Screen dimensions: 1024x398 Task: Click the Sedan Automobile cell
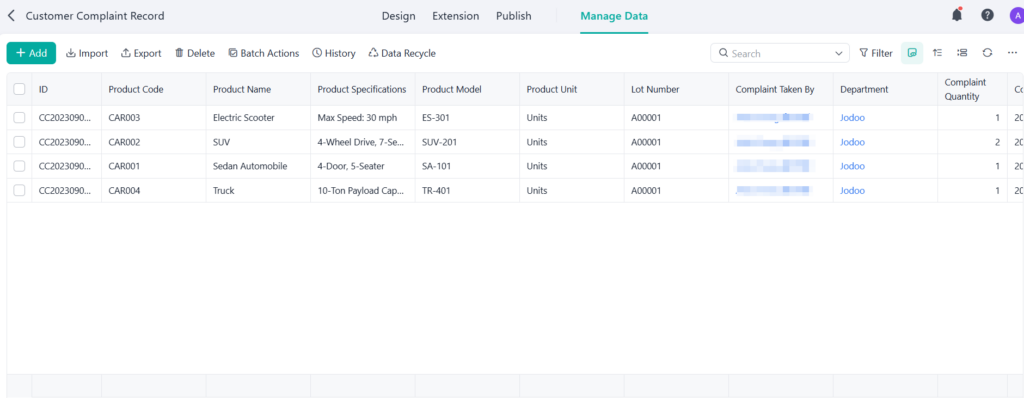(x=258, y=166)
